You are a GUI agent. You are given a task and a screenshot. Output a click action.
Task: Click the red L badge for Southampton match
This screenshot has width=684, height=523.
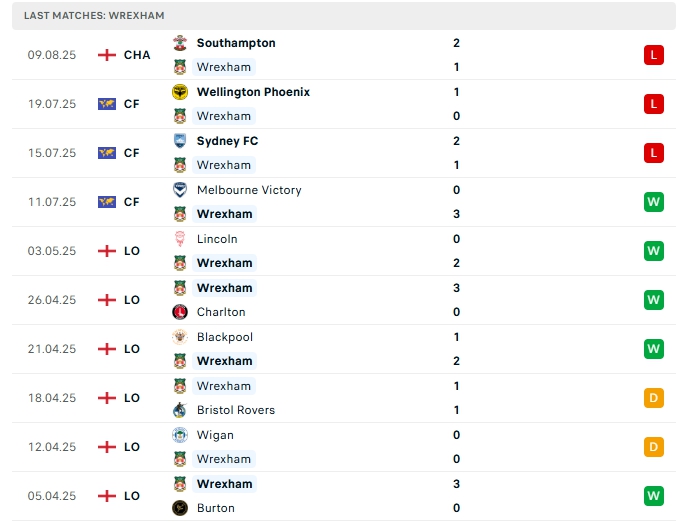(x=654, y=55)
